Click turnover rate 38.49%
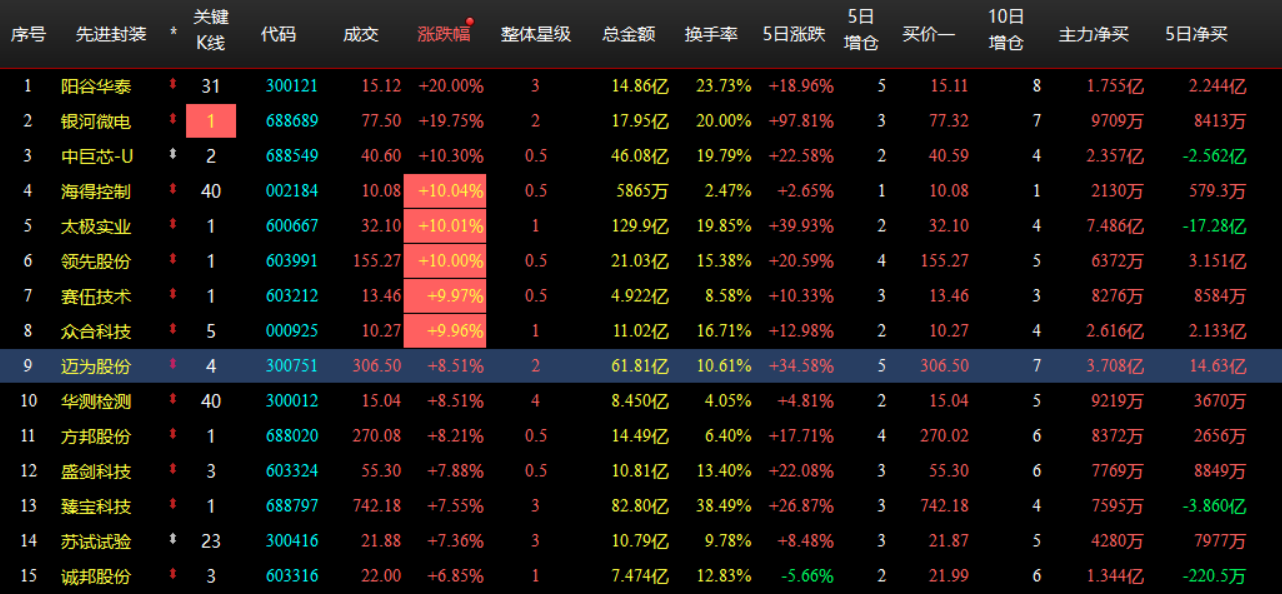This screenshot has width=1282, height=594. [x=724, y=507]
